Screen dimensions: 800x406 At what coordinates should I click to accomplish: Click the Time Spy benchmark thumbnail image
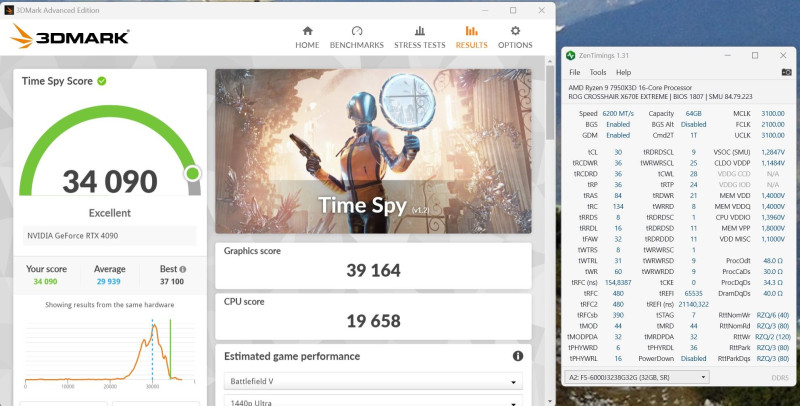point(373,151)
